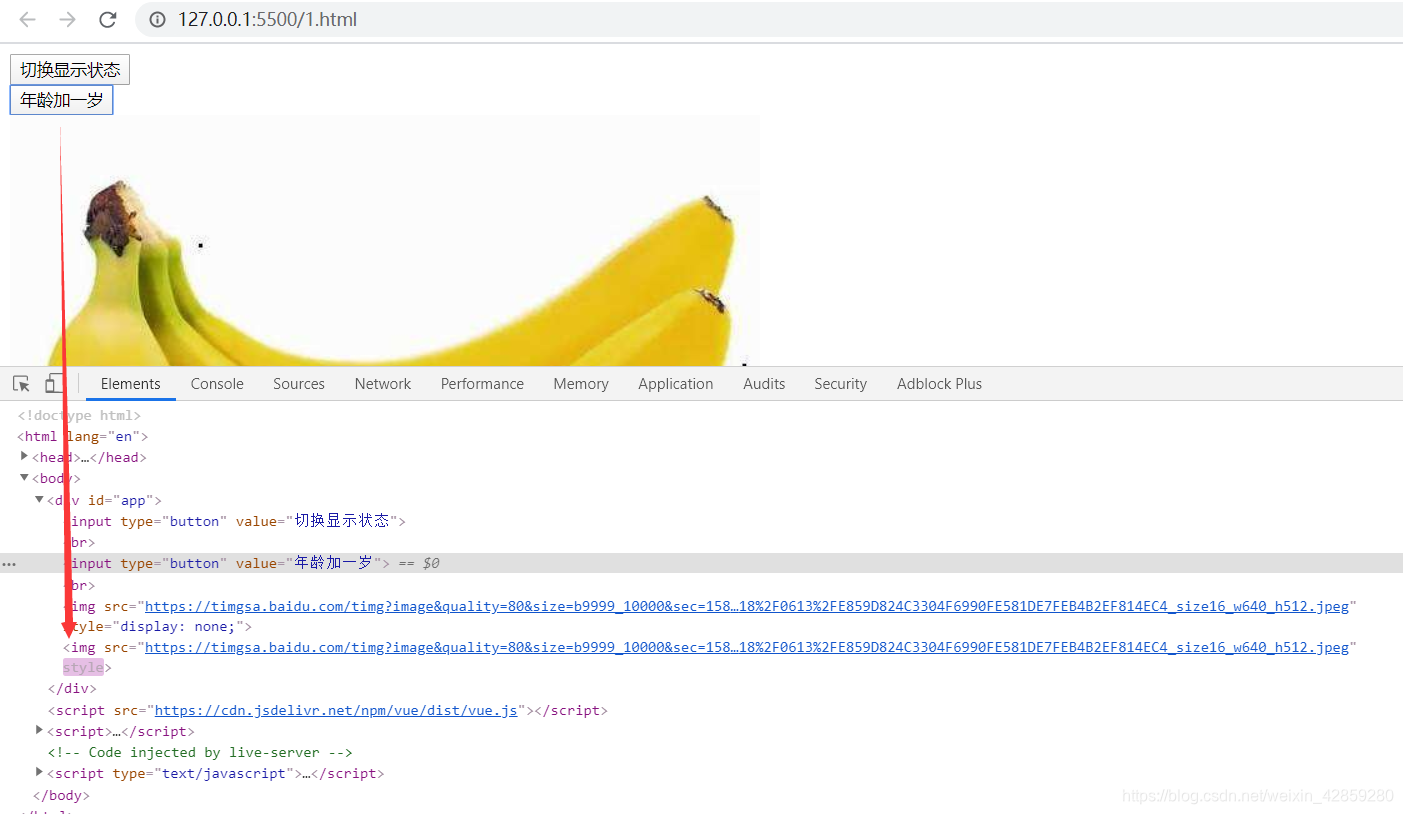Open the Console tab
The image size is (1403, 814).
pos(217,384)
